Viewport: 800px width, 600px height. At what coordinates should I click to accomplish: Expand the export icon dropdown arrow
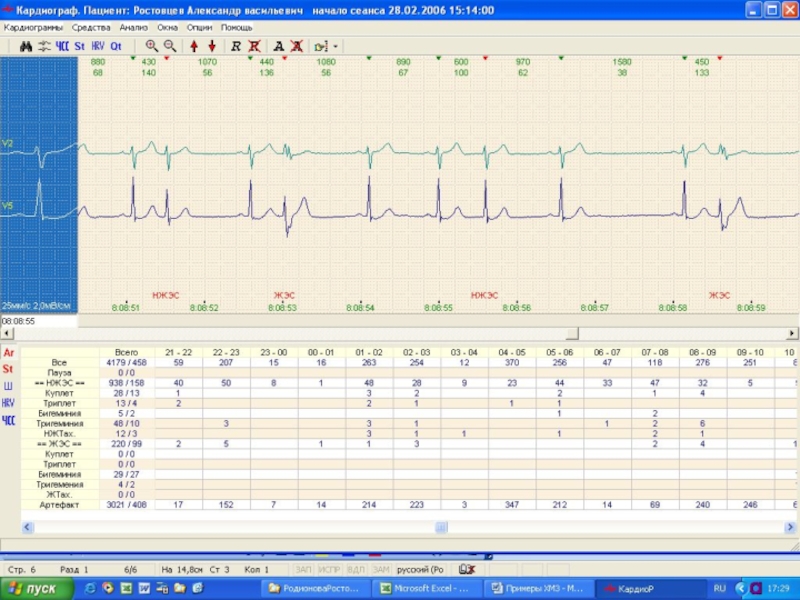[335, 46]
